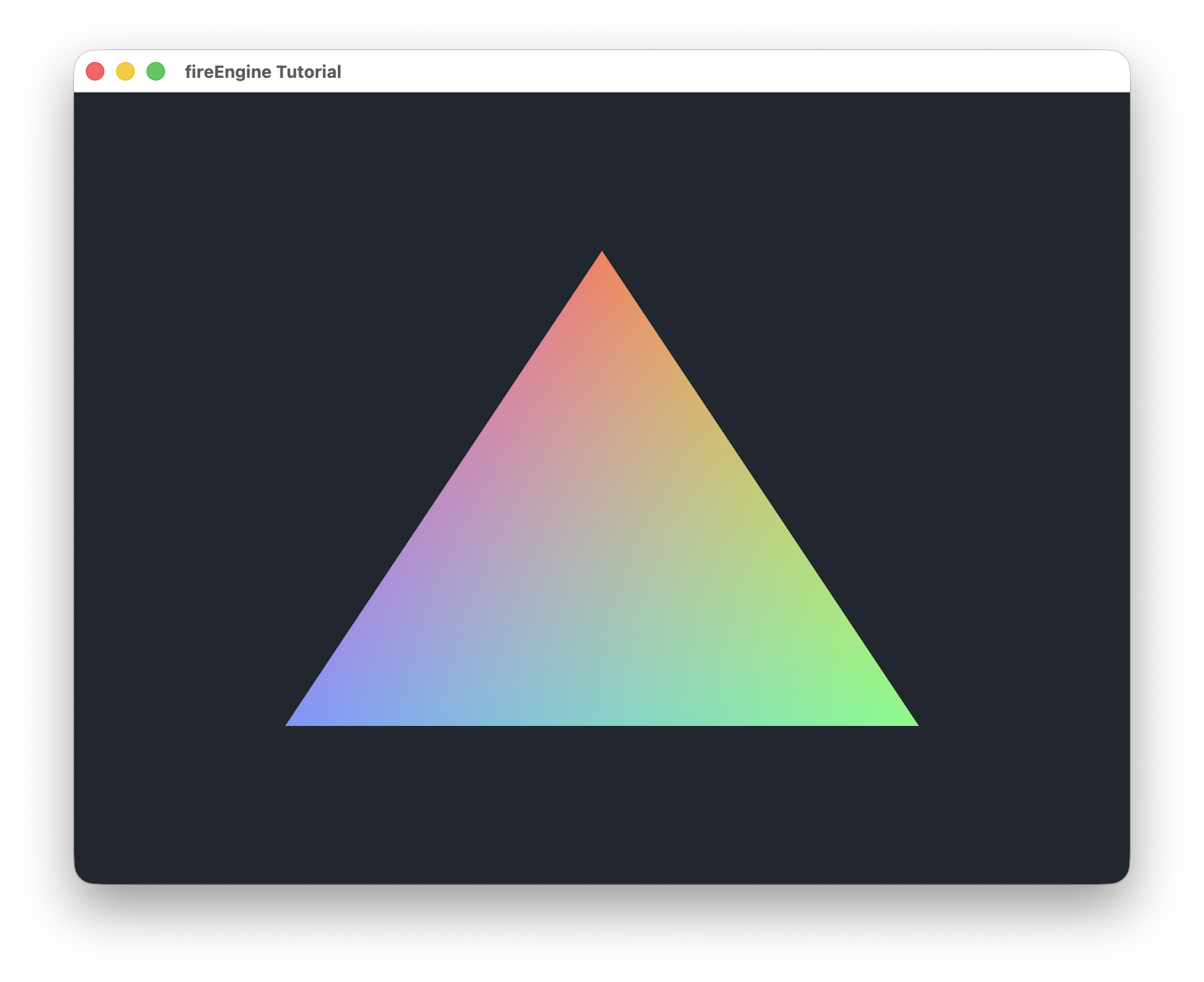Click the red top vertex of the triangle
Screen dimensions: 1204x982
pos(602,257)
